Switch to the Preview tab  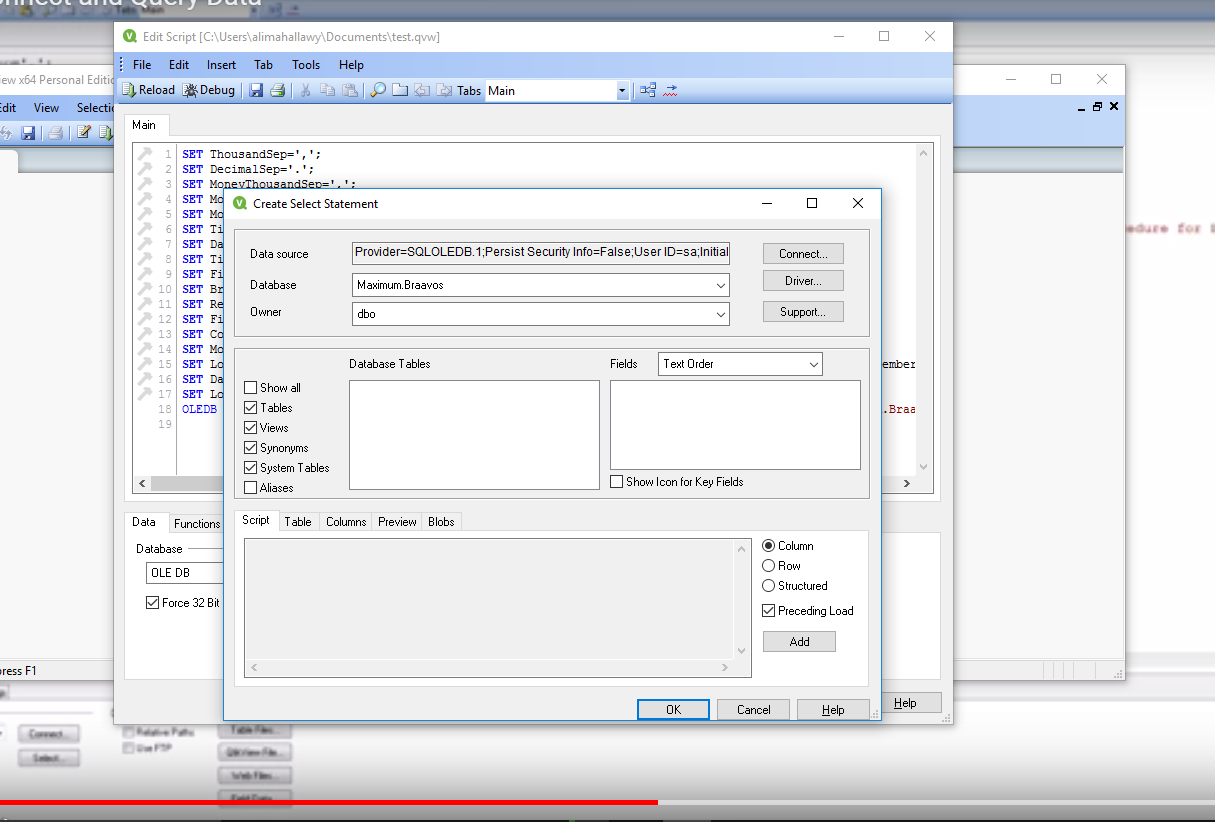tap(397, 522)
